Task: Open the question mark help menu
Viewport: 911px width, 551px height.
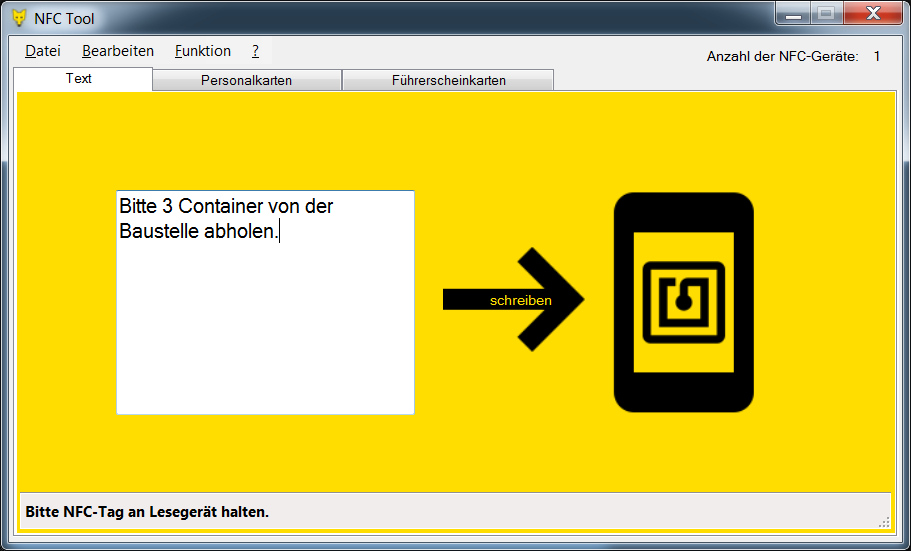Action: tap(255, 51)
